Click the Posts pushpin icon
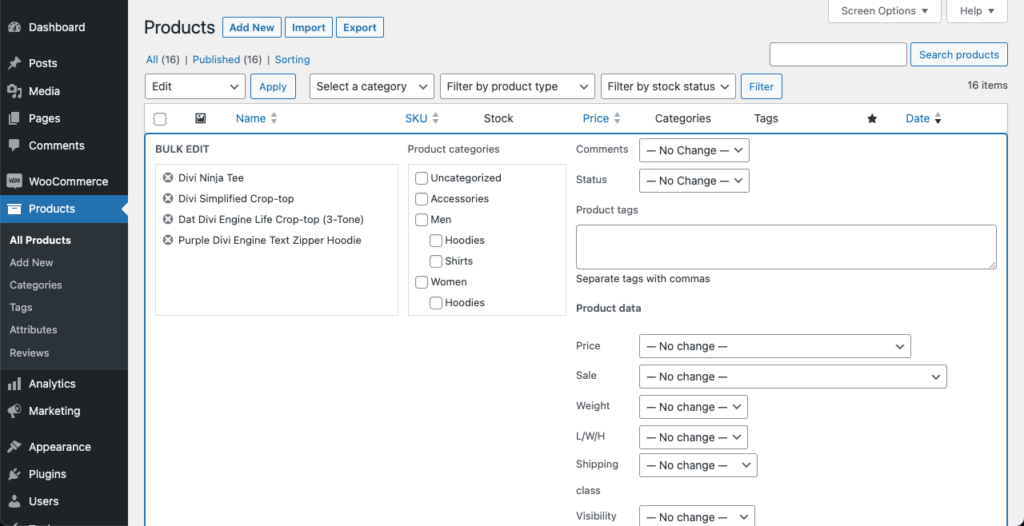Viewport: 1024px width, 526px height. (14, 63)
